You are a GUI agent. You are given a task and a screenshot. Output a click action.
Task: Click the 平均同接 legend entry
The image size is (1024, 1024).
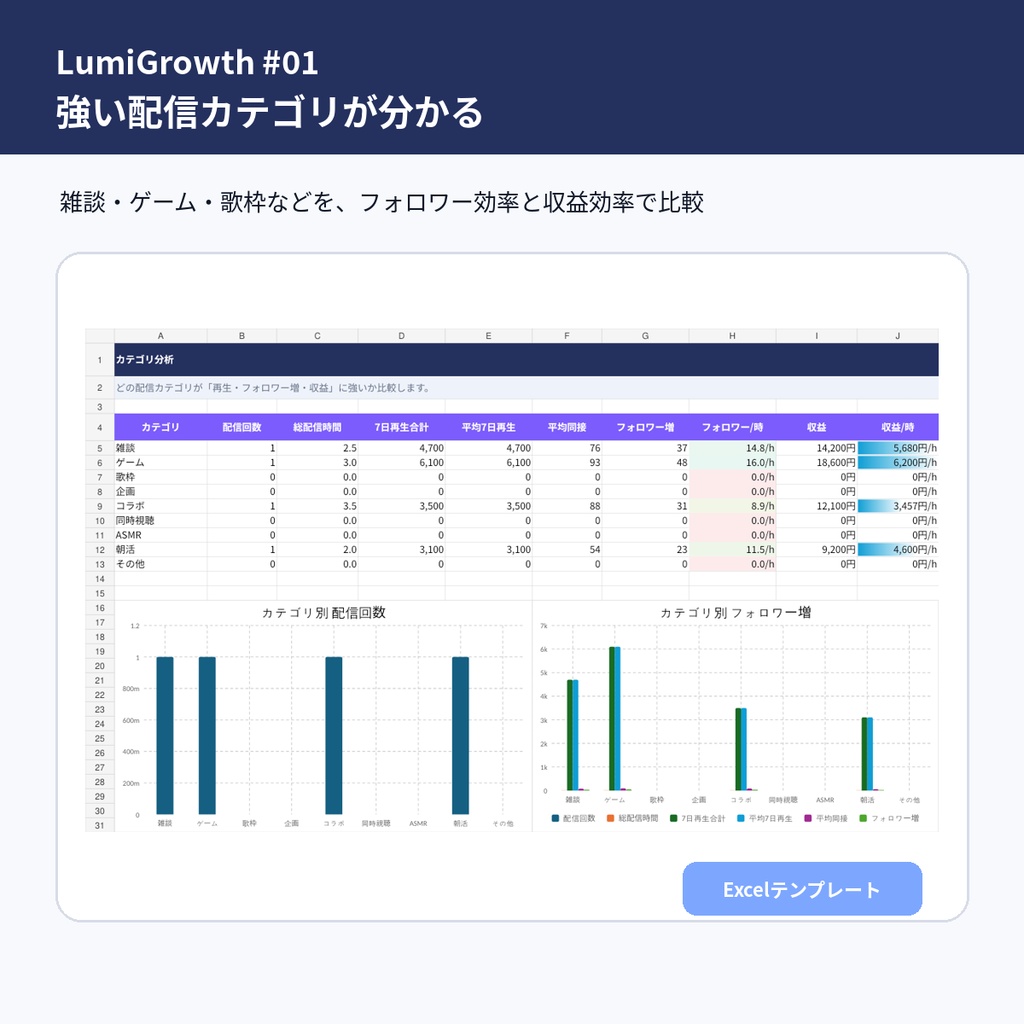pos(825,818)
